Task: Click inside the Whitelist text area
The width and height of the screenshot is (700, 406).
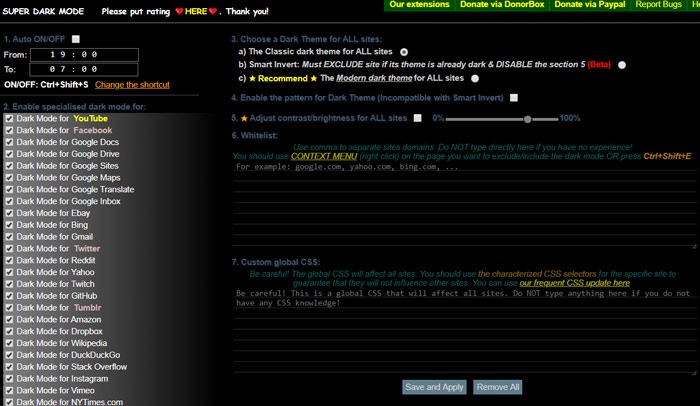Action: click(x=464, y=205)
